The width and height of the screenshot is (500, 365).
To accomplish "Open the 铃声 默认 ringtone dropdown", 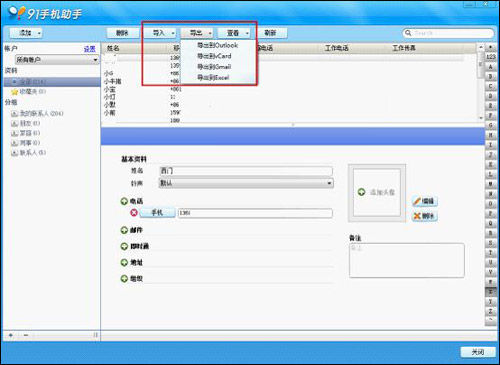I will tap(246, 183).
